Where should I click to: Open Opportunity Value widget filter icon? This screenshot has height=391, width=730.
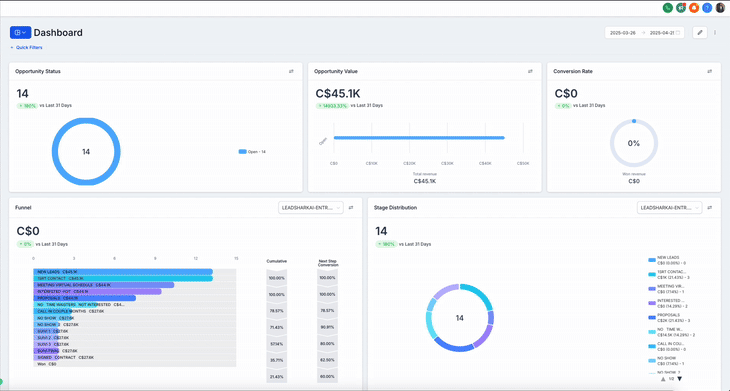click(x=530, y=72)
